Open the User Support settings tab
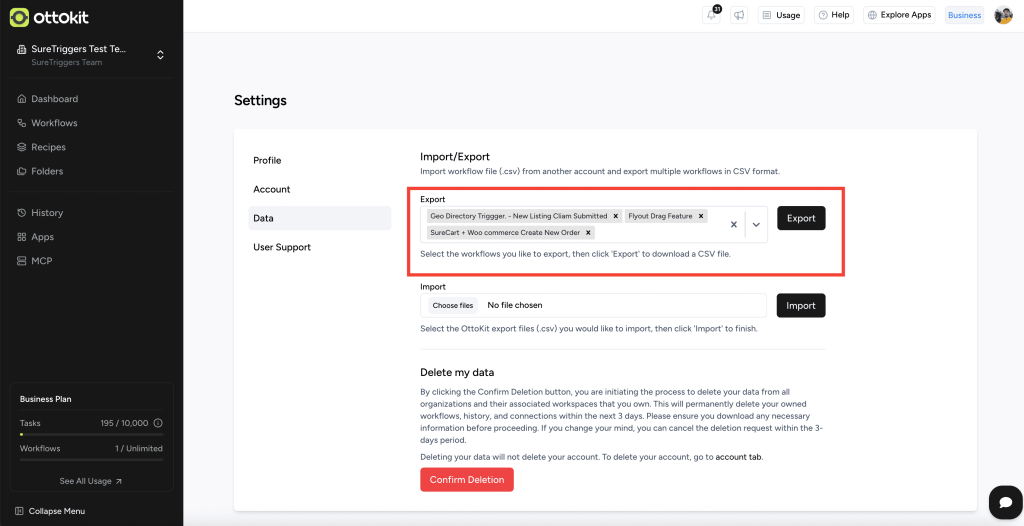Screen dimensions: 1024x526 [282, 247]
